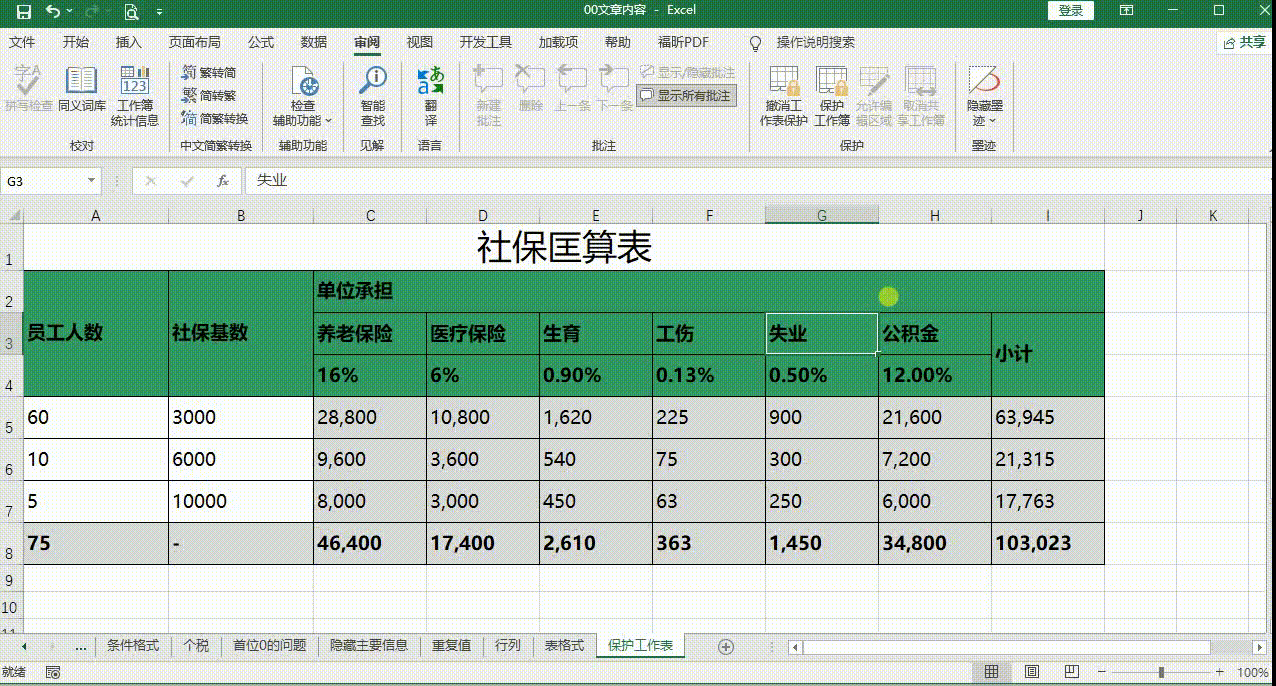1276x686 pixels.
Task: Switch to the Page Layout (页面布局) tab
Action: [194, 43]
